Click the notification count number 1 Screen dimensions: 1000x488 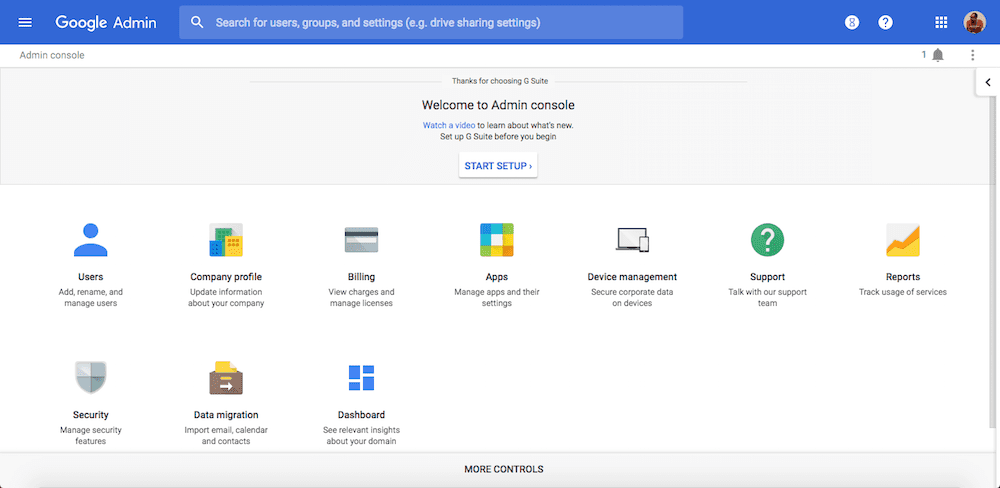click(923, 55)
